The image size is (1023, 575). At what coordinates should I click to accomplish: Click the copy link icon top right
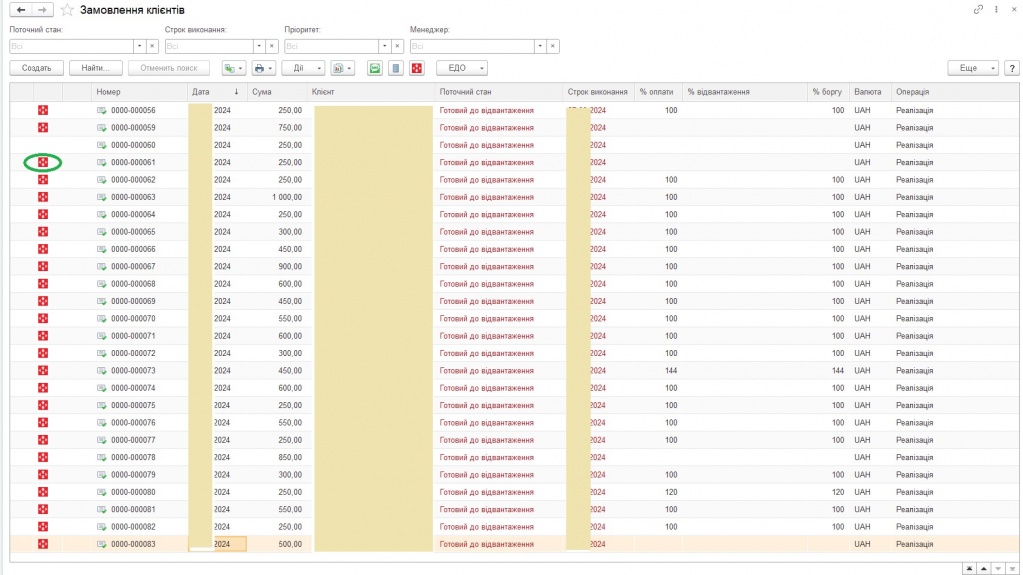click(x=978, y=9)
